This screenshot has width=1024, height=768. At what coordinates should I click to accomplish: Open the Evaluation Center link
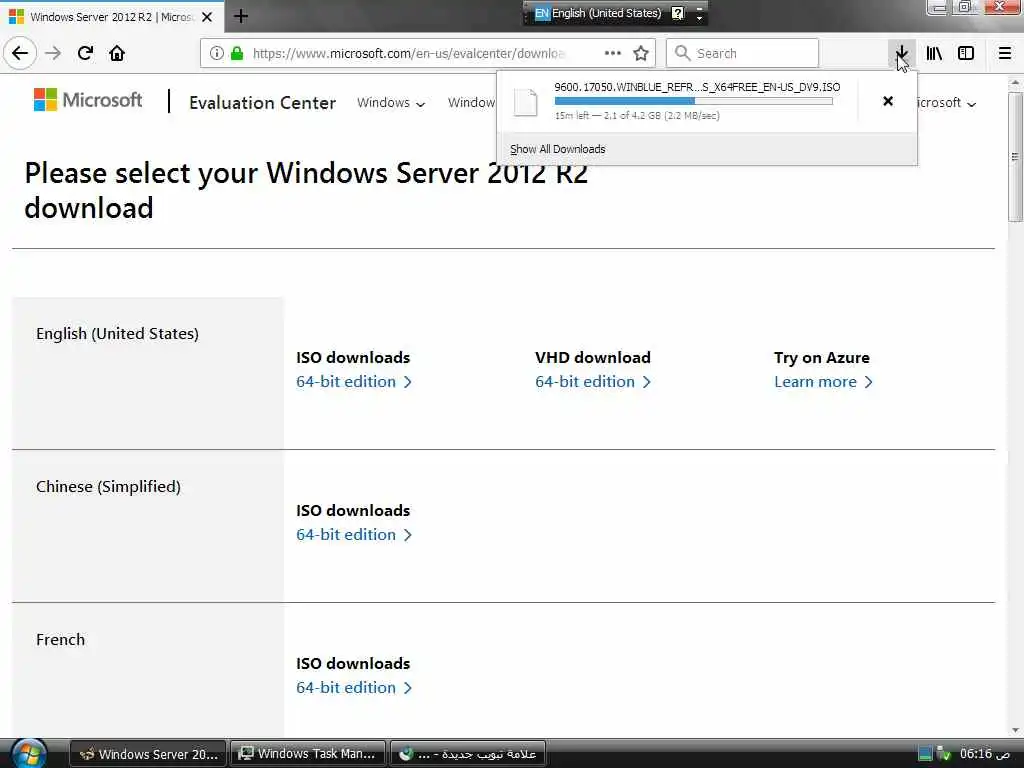tap(263, 103)
